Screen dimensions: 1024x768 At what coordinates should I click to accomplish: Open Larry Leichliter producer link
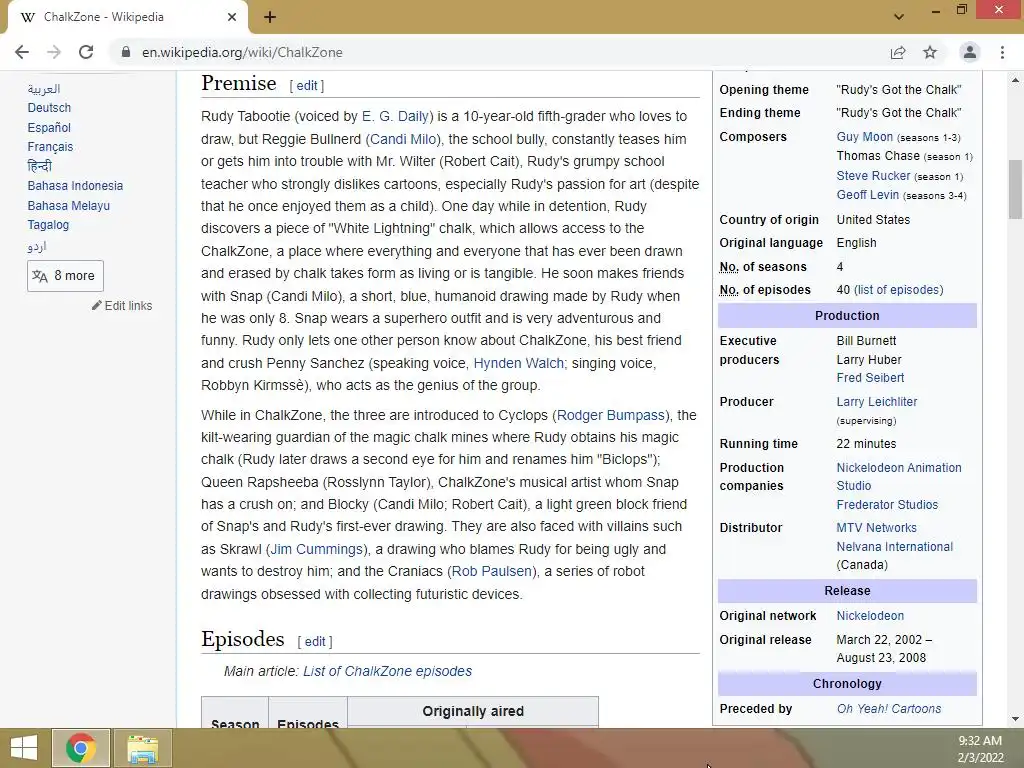point(877,402)
